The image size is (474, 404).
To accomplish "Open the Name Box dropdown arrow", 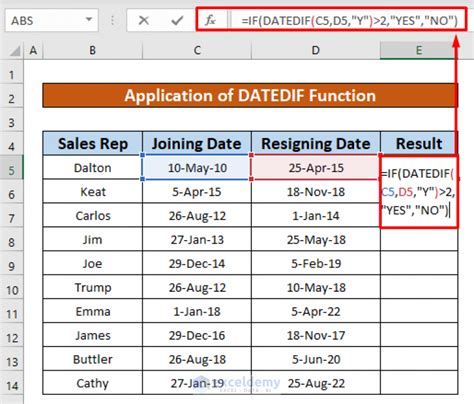I will 89,20.
